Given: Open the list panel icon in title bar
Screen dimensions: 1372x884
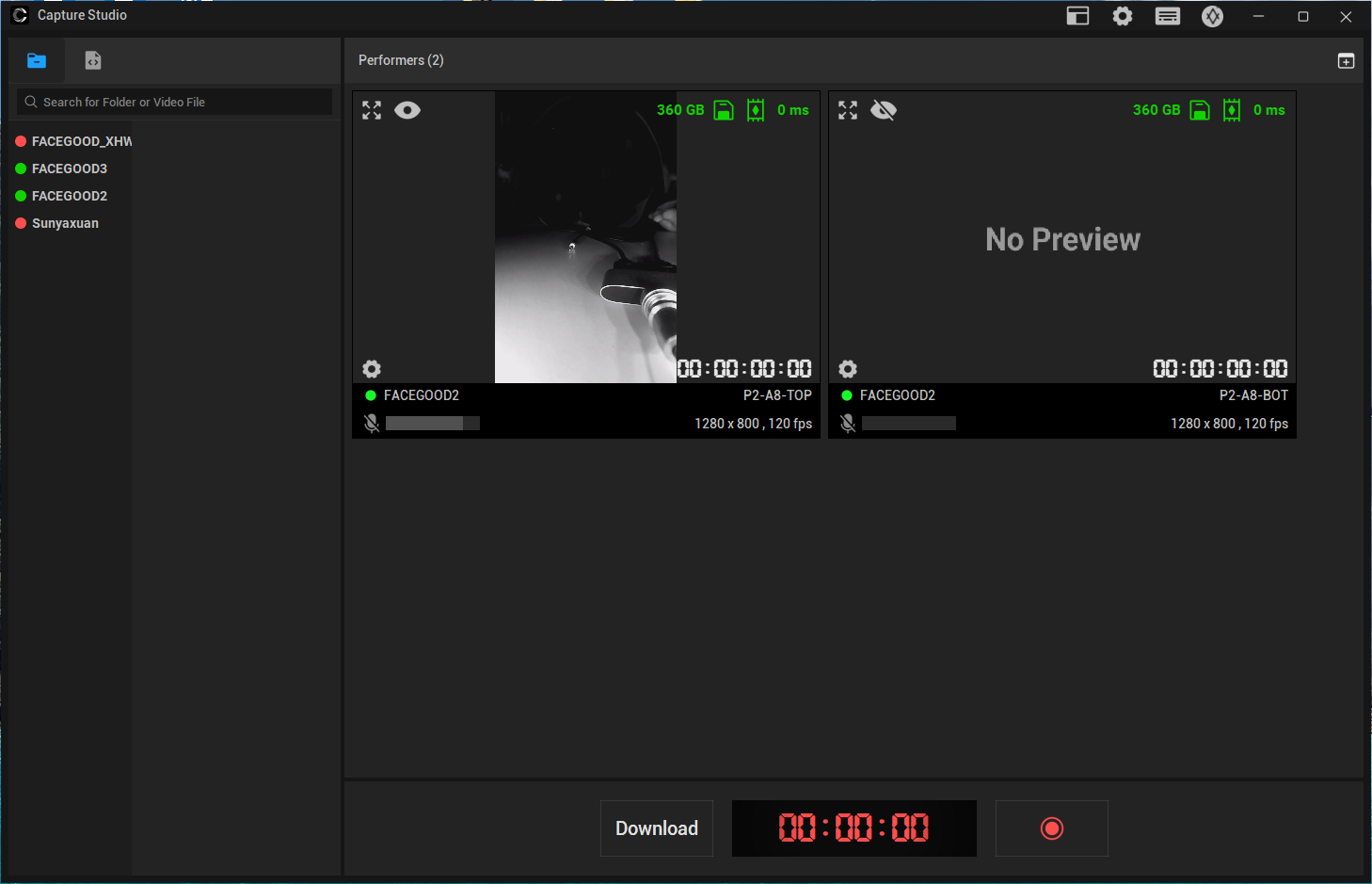Looking at the screenshot, I should (1168, 16).
